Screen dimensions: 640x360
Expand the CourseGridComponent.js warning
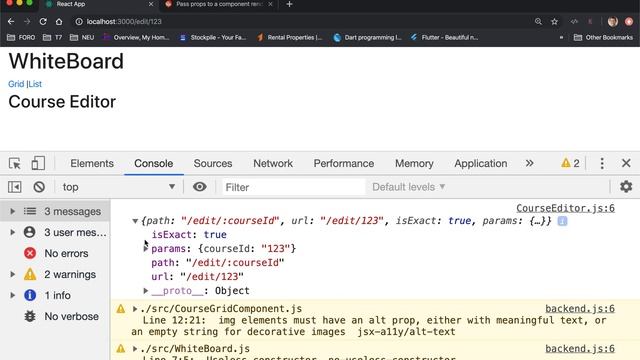coord(135,309)
